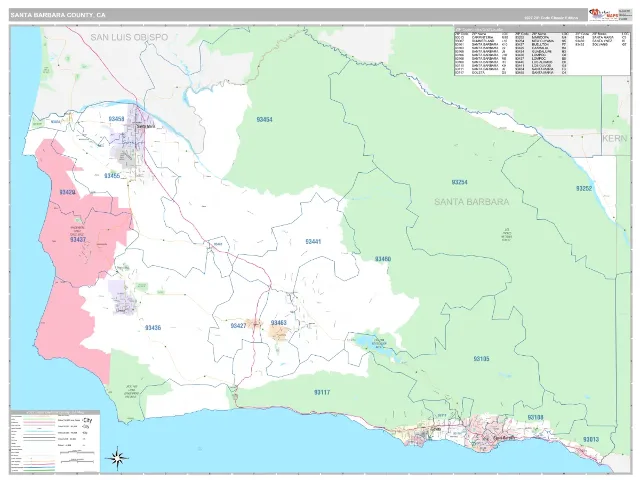Click the 'SAN LUIS OBISPO' county label

(x=129, y=37)
